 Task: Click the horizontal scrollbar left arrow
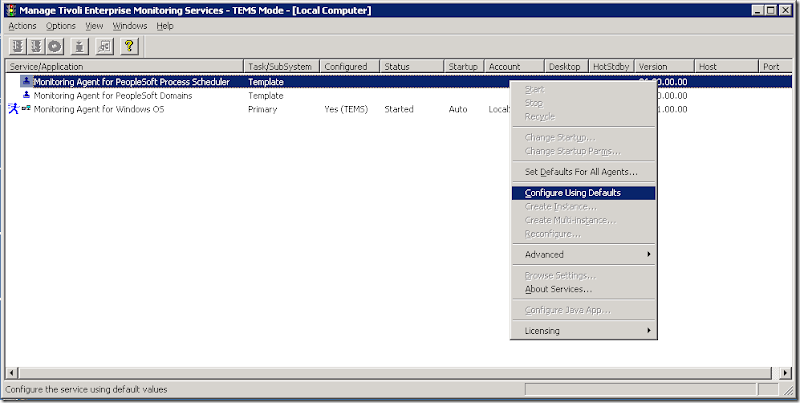(x=12, y=373)
